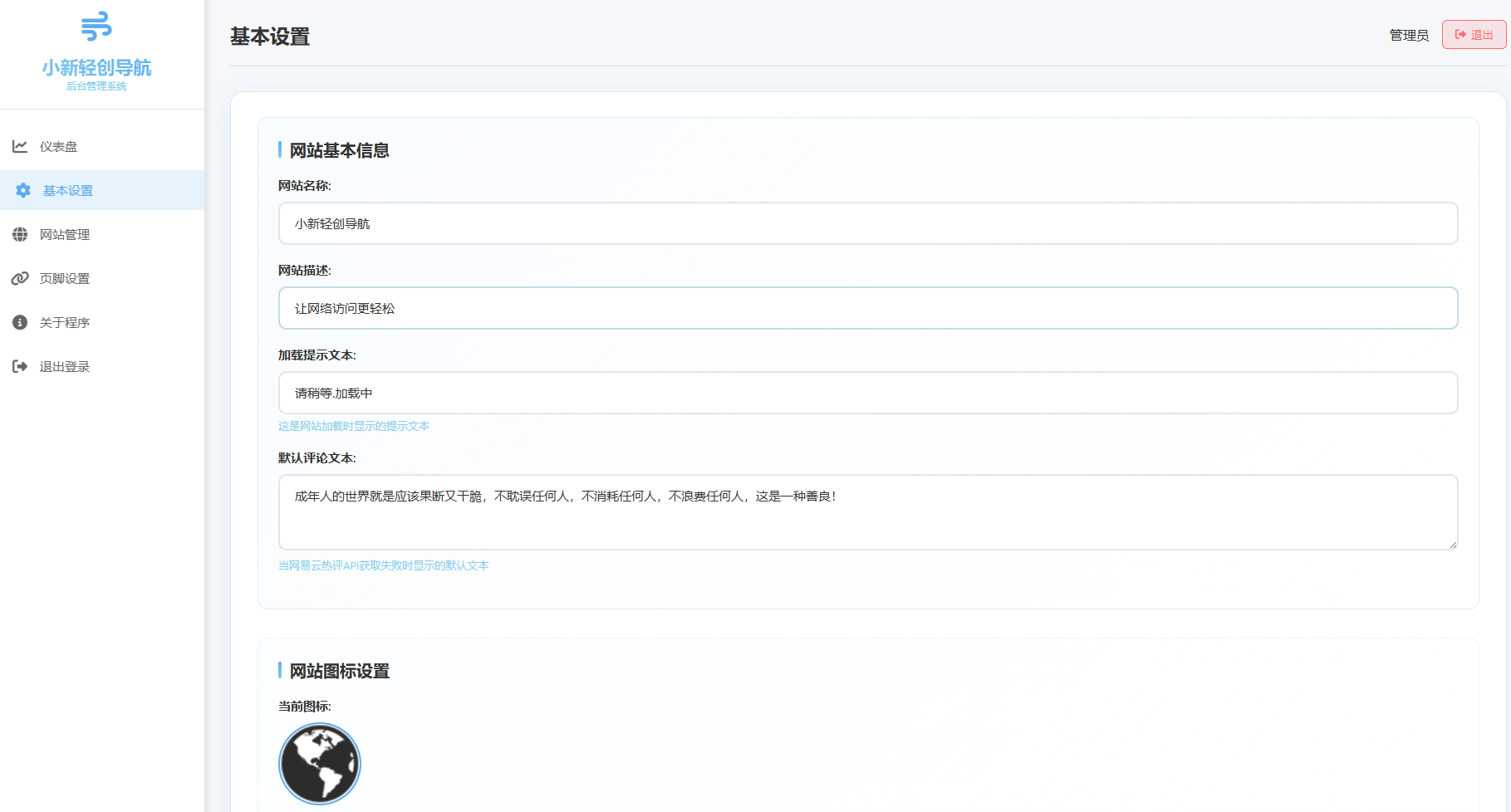Click the current site globe icon thumbnail
This screenshot has height=812, width=1511.
(320, 764)
